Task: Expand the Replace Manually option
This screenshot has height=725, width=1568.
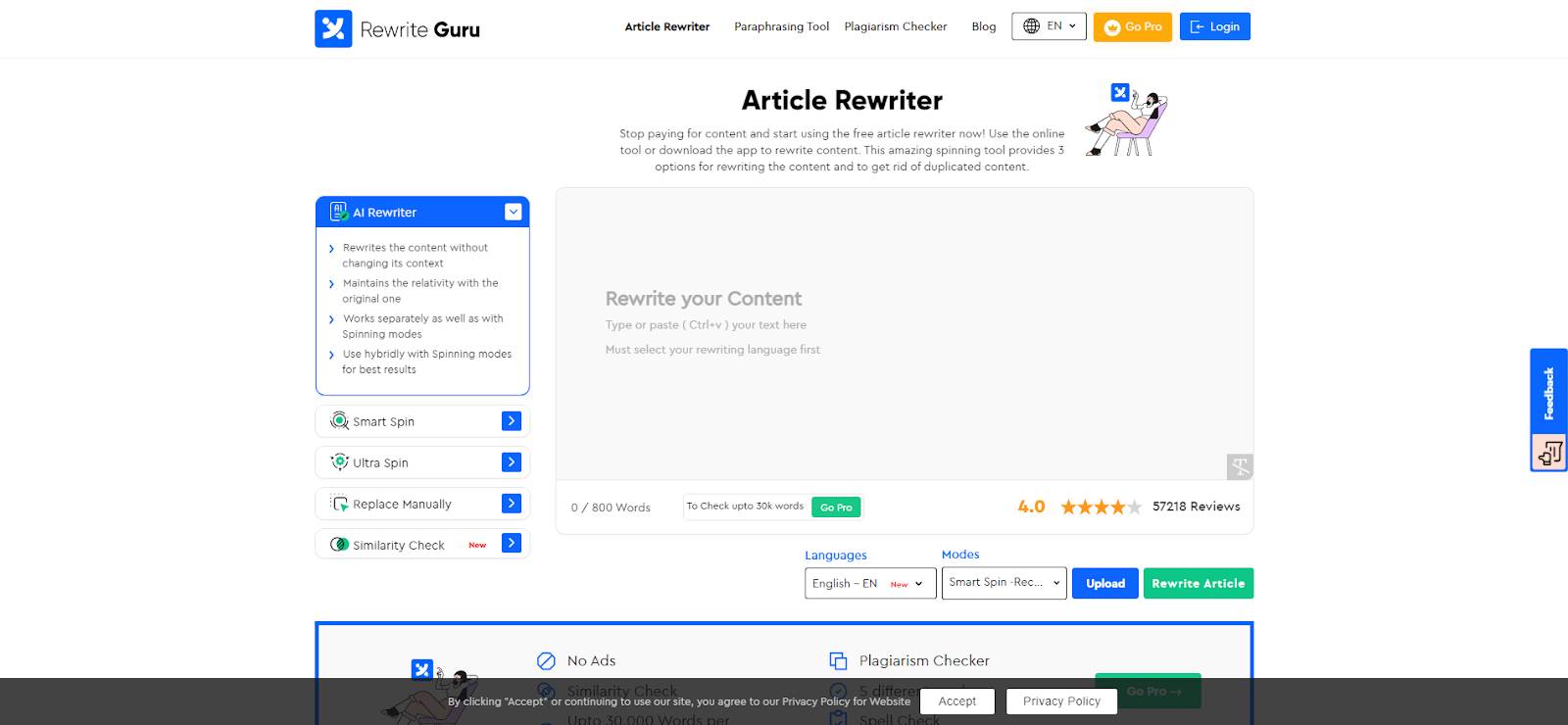Action: [512, 504]
